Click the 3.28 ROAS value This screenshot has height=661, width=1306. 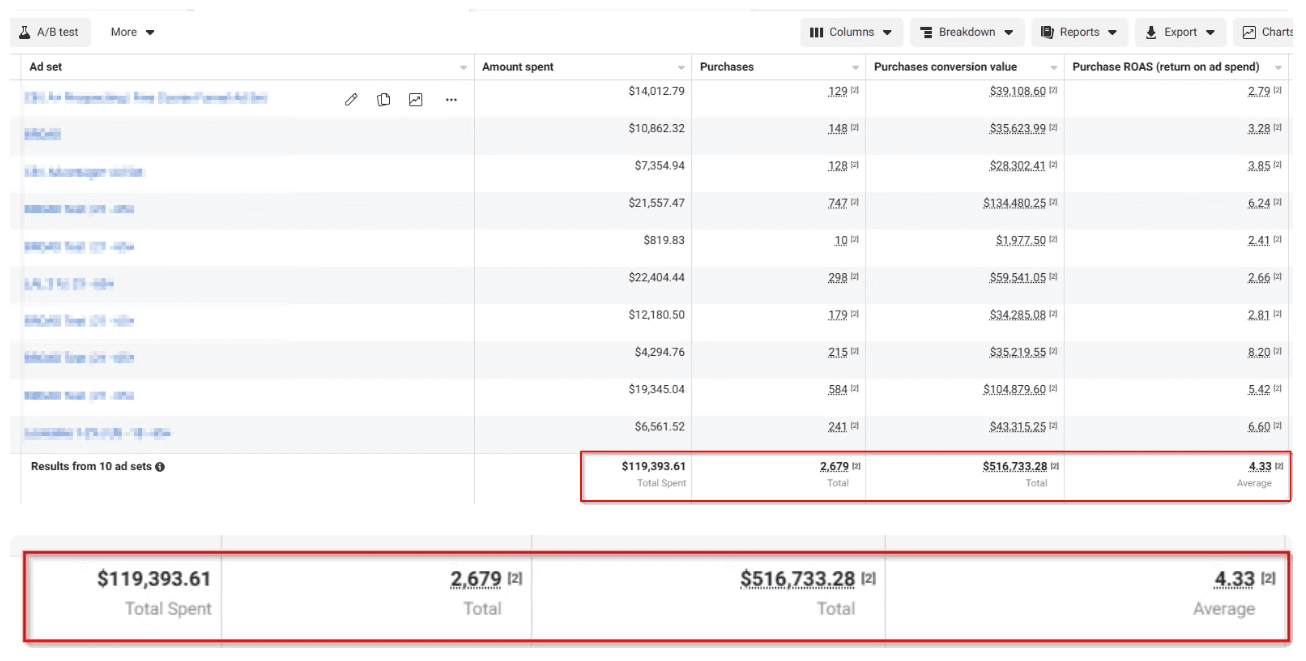coord(1259,129)
